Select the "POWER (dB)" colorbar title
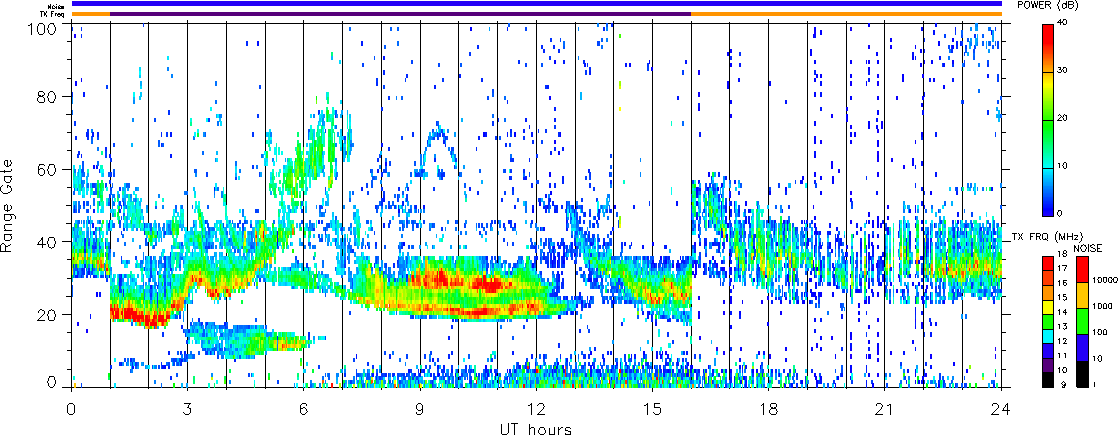Image resolution: width=1118 pixels, height=435 pixels. 1048,5
